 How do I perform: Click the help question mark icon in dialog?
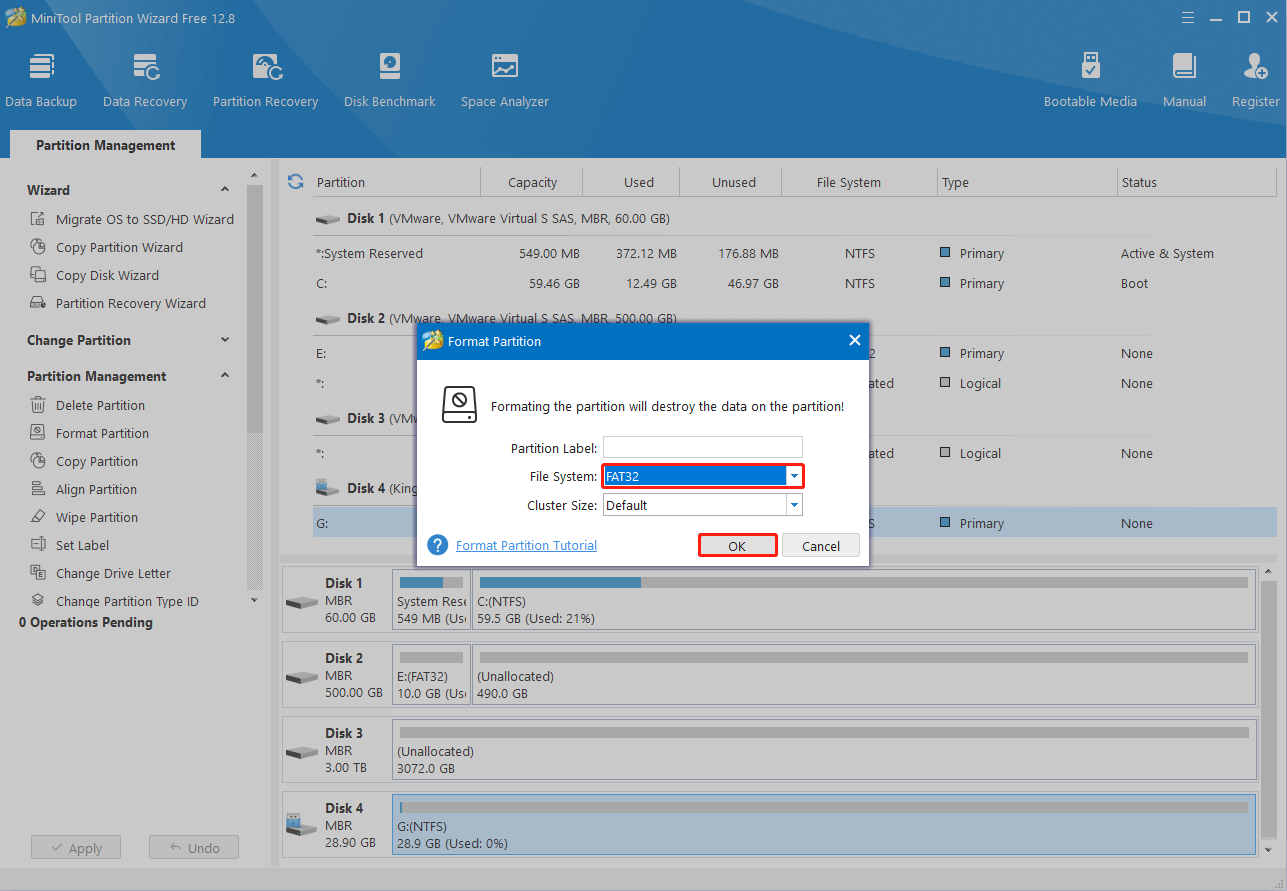(x=437, y=545)
